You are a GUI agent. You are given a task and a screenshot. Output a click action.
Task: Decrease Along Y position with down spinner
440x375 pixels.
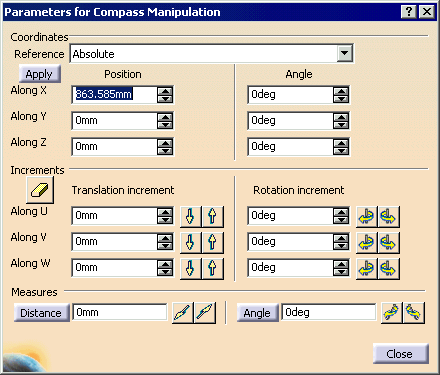pyautogui.click(x=165, y=125)
